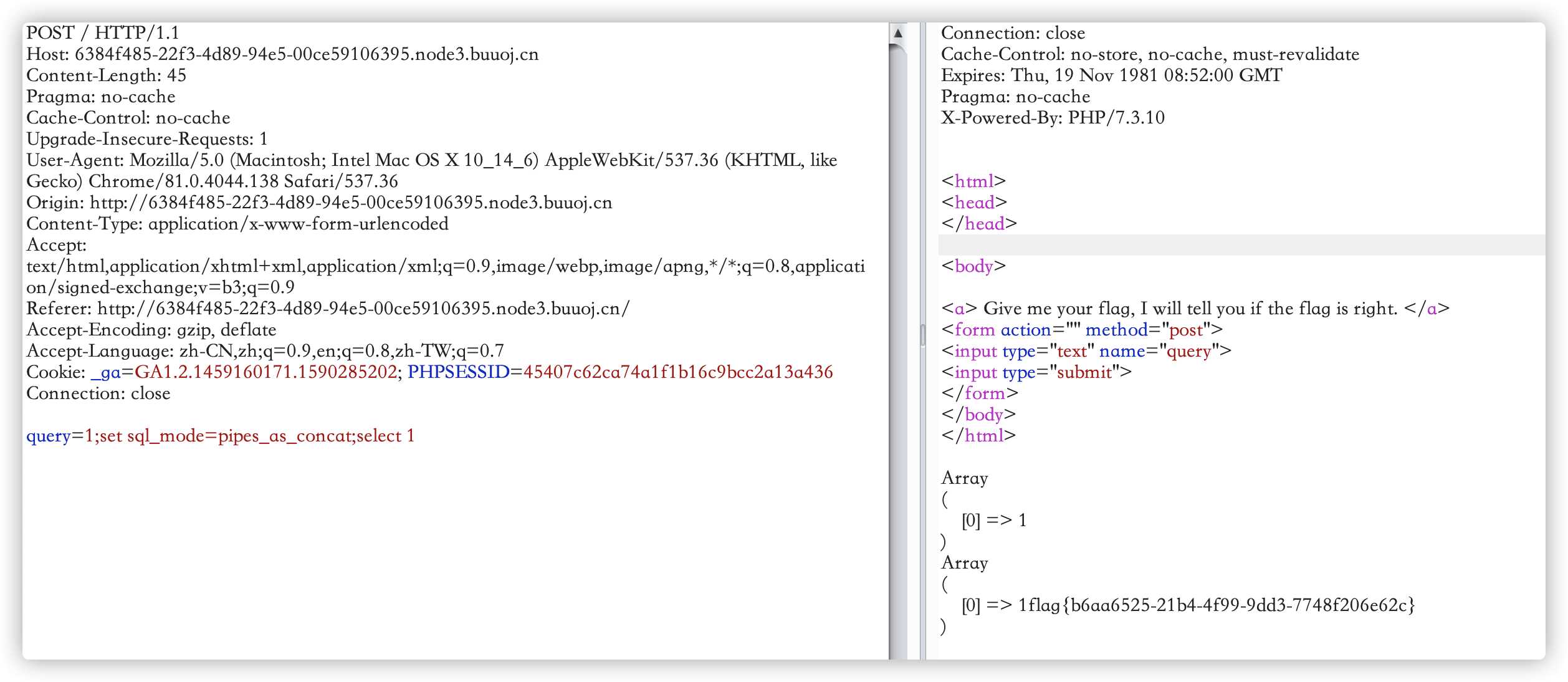The image size is (1568, 682).
Task: Click the <input type="submit"> line
Action: click(1036, 372)
